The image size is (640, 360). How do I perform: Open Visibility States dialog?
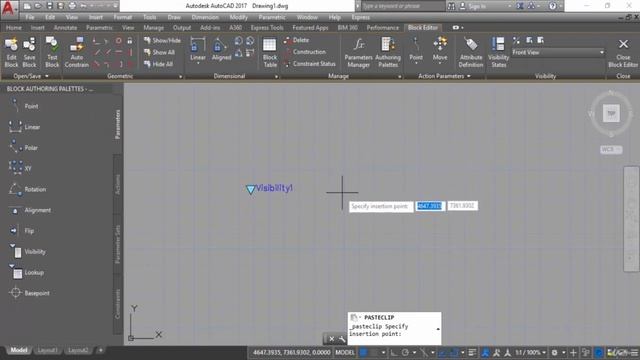pos(498,52)
